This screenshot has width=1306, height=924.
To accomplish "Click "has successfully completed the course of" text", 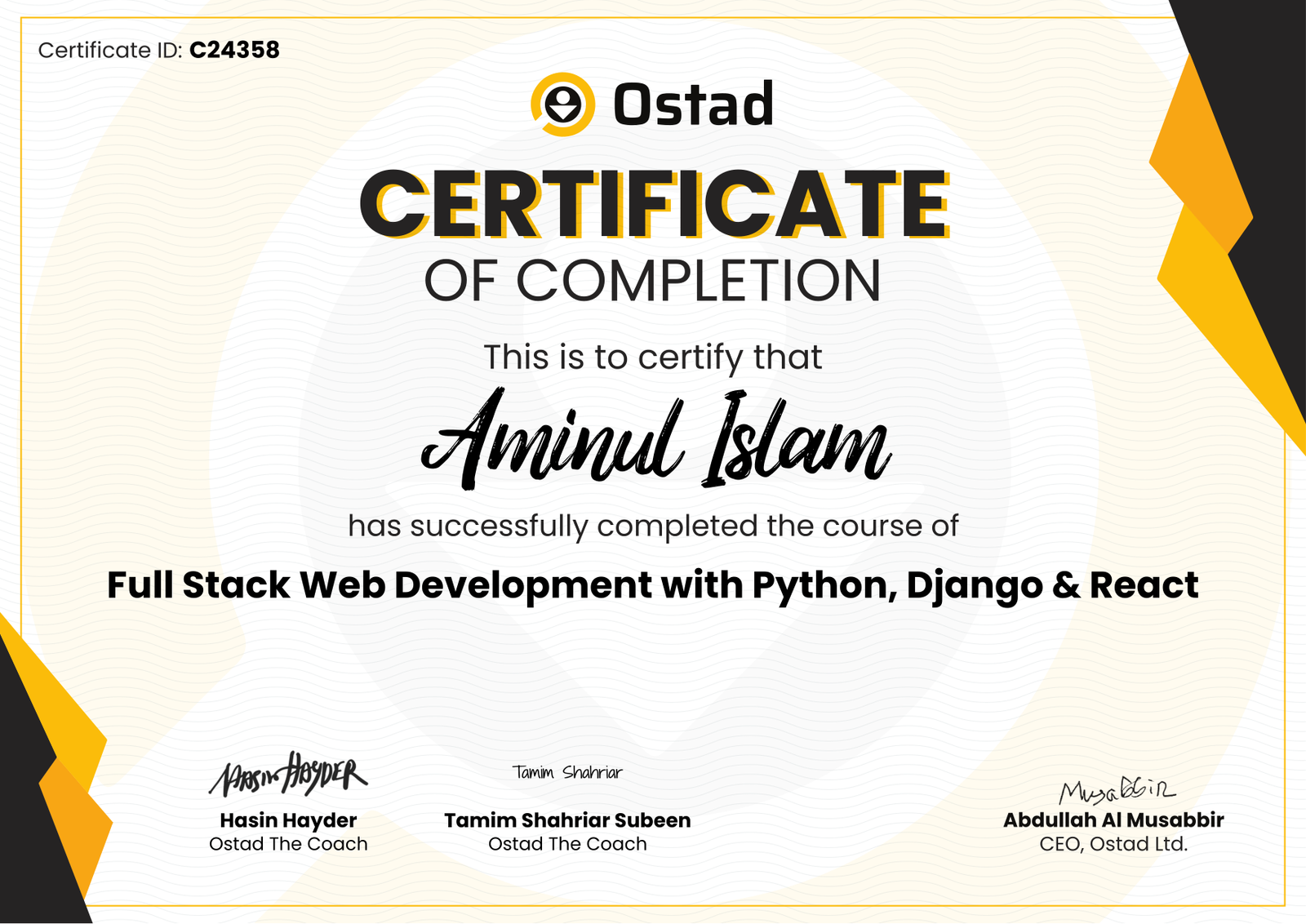I will (x=652, y=526).
